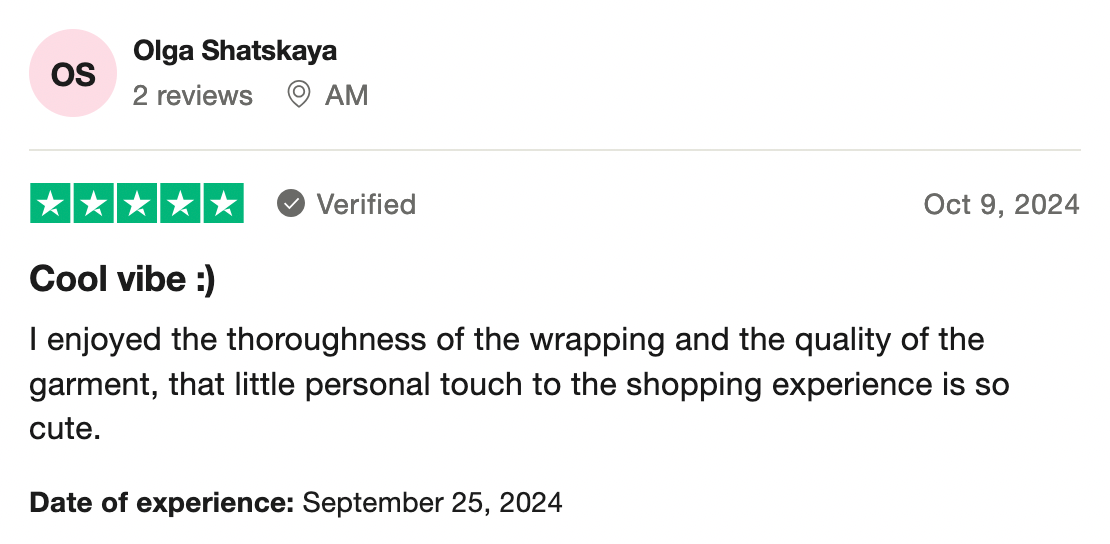Click the fourth green rating star
Image resolution: width=1110 pixels, height=544 pixels.
coord(181,204)
